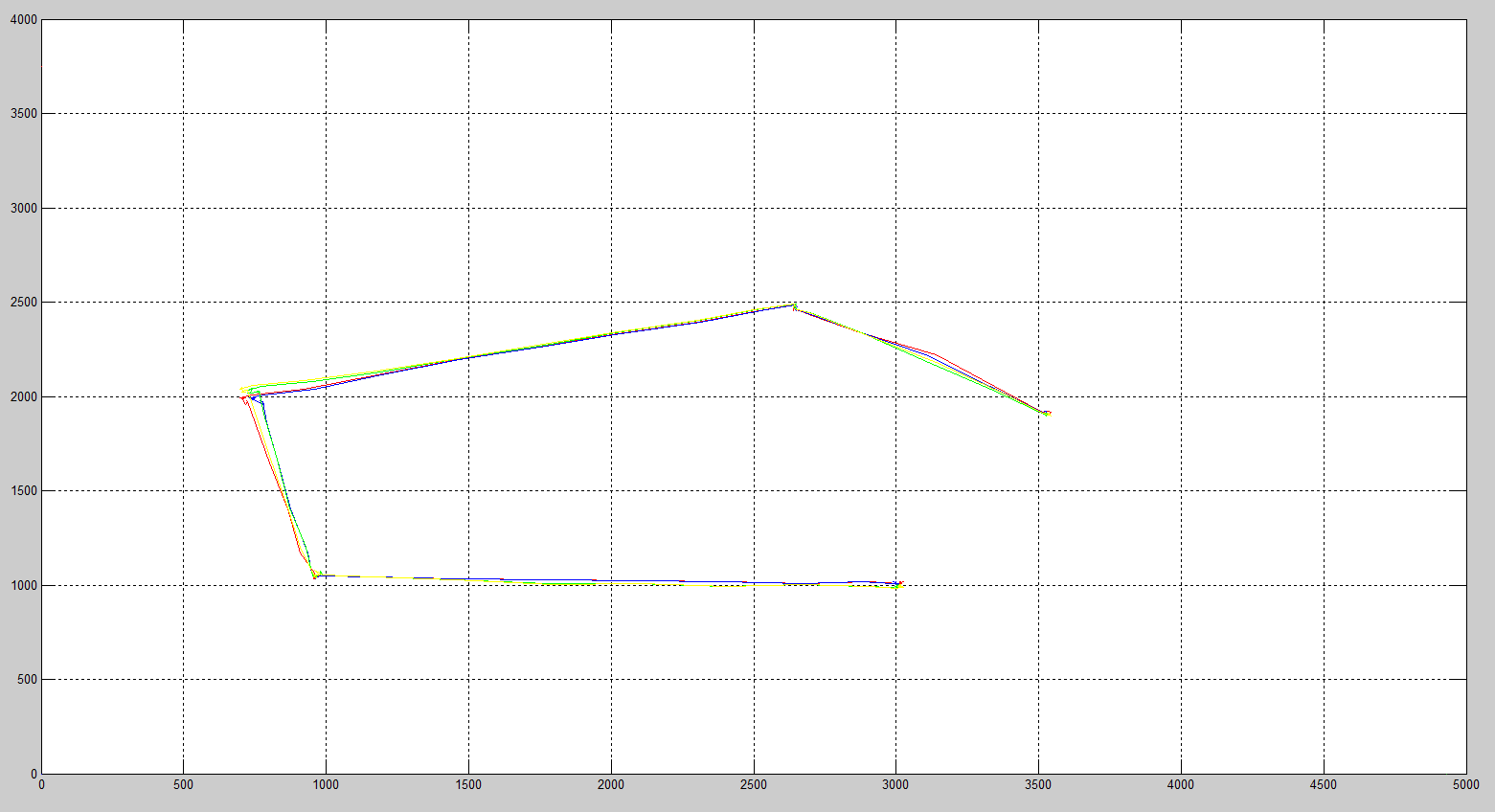Click the y-axis tick label 1000
Screen dimensions: 1495x812
25,585
